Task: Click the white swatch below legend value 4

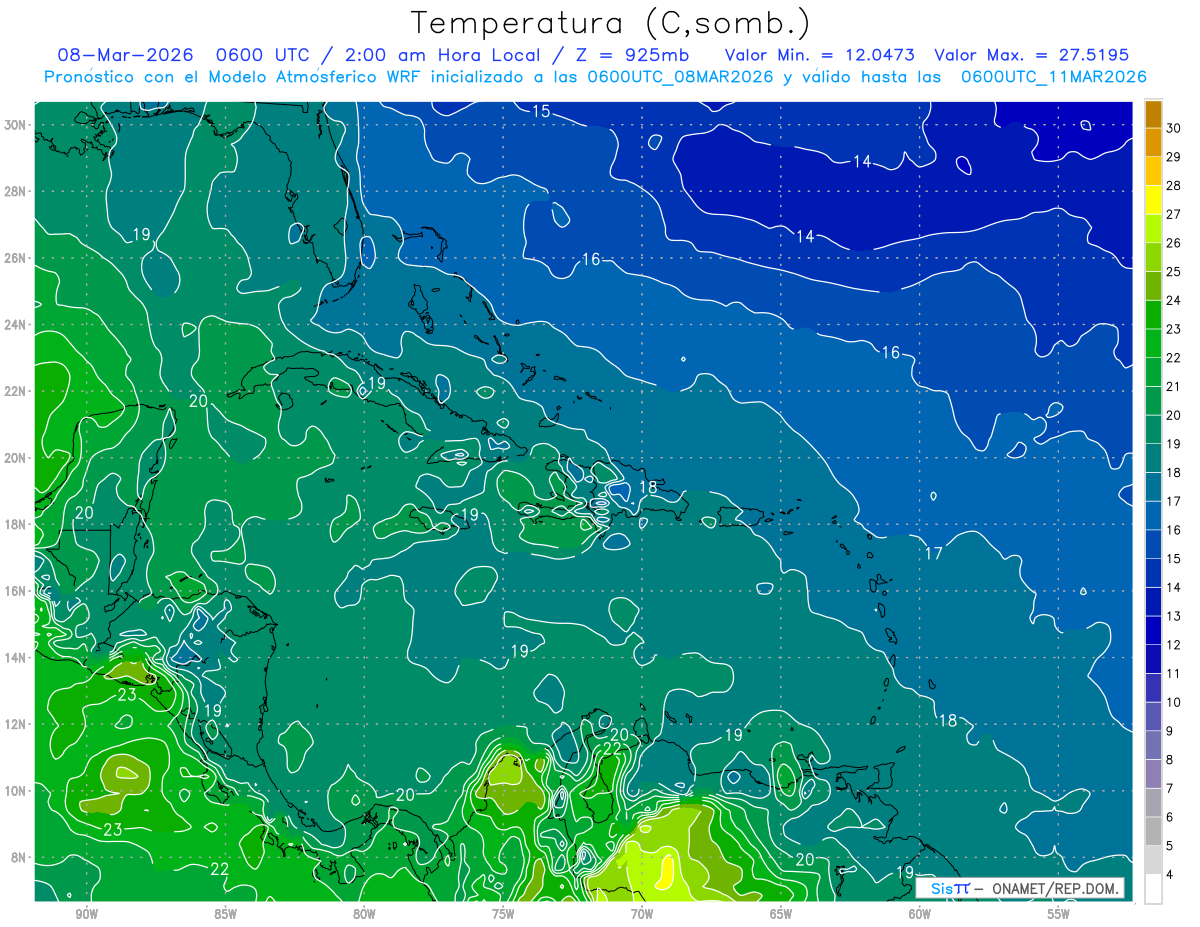Action: pos(1153,889)
